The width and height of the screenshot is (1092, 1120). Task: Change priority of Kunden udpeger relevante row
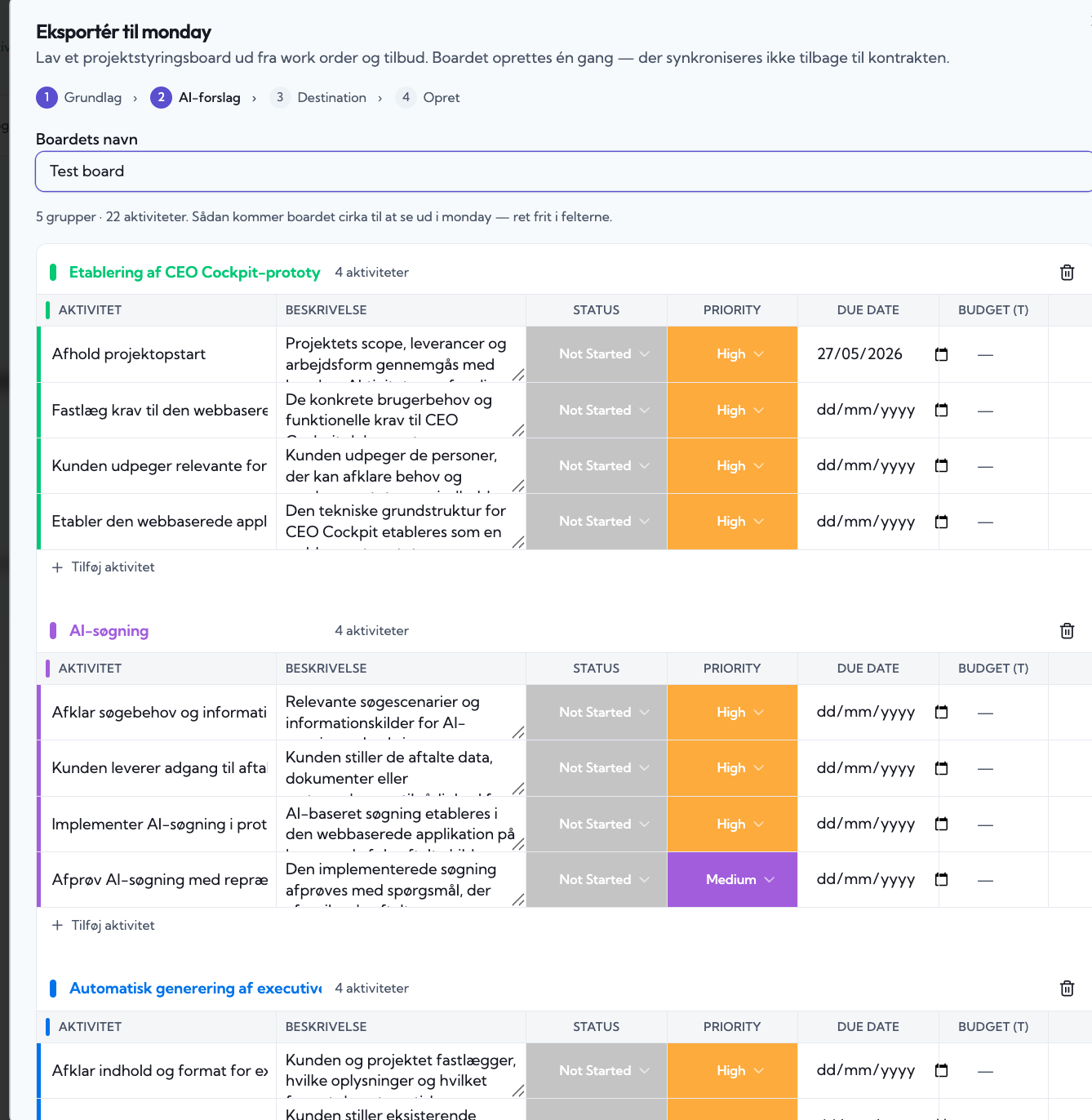pyautogui.click(x=732, y=465)
